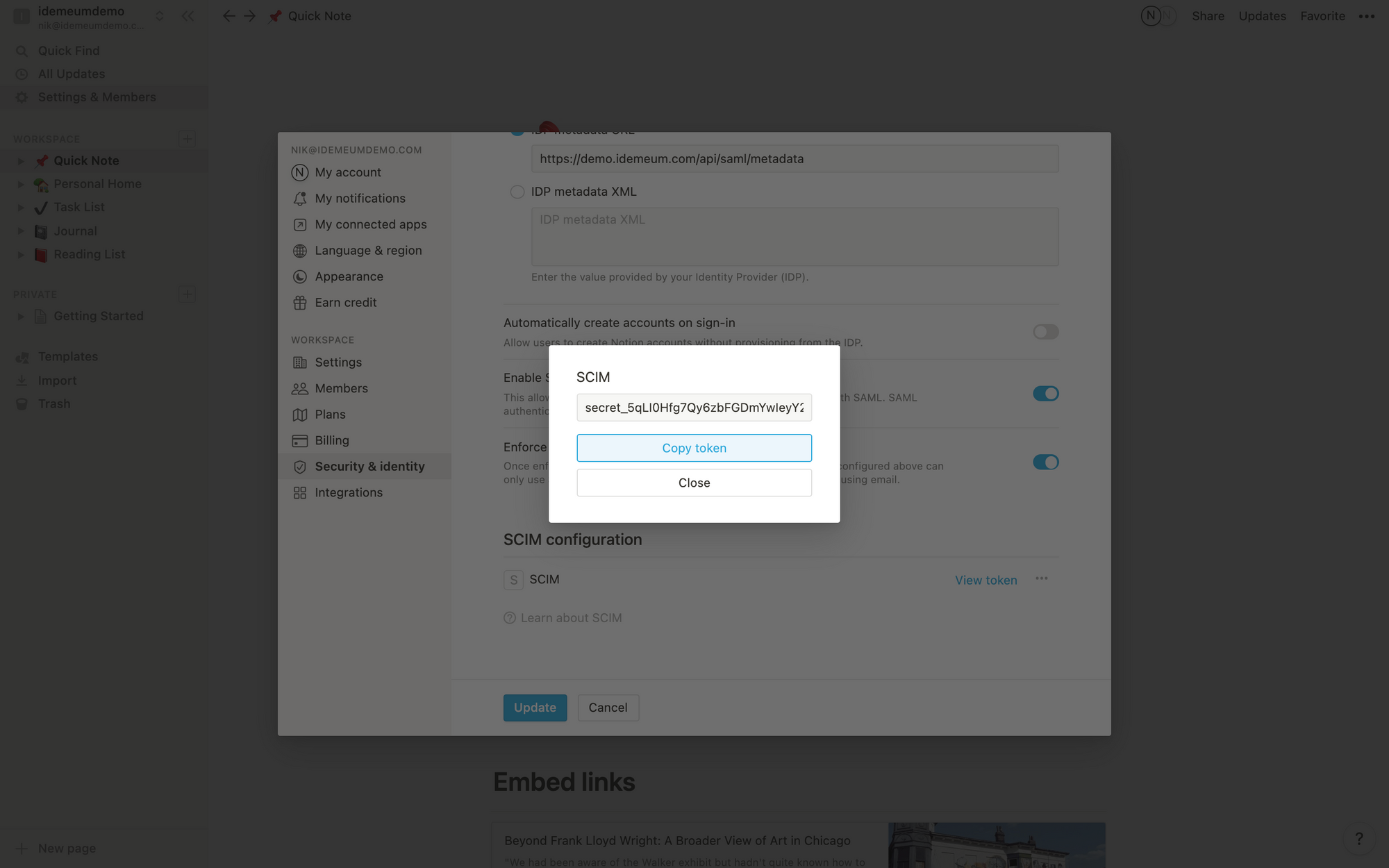1389x868 pixels.
Task: Click the N user avatar in top bar
Action: (x=1151, y=16)
